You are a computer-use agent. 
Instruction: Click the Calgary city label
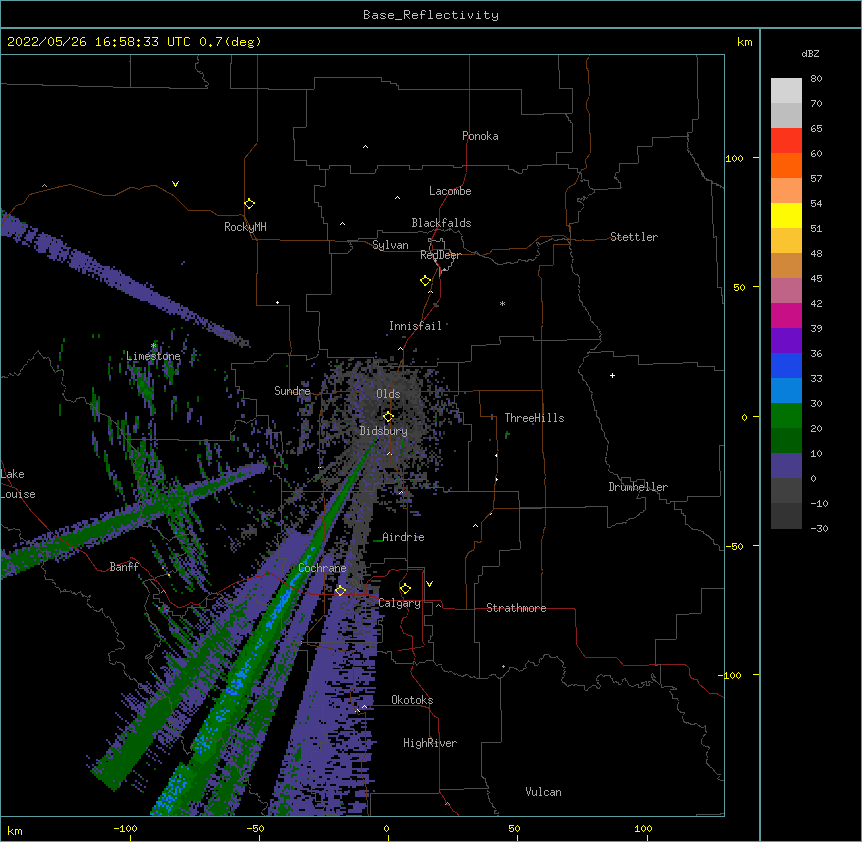400,603
